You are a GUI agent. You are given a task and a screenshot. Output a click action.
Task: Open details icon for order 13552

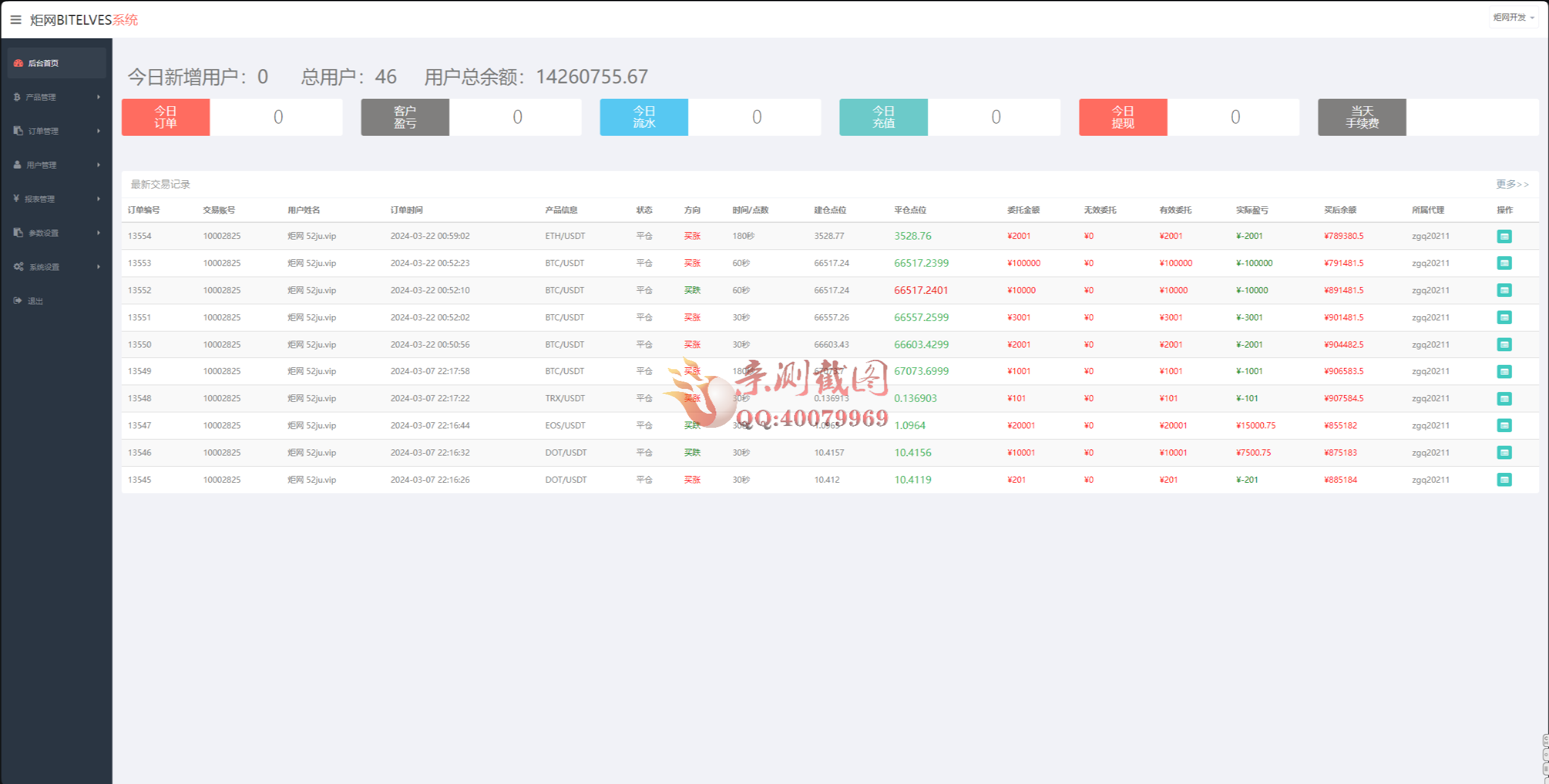[1504, 290]
